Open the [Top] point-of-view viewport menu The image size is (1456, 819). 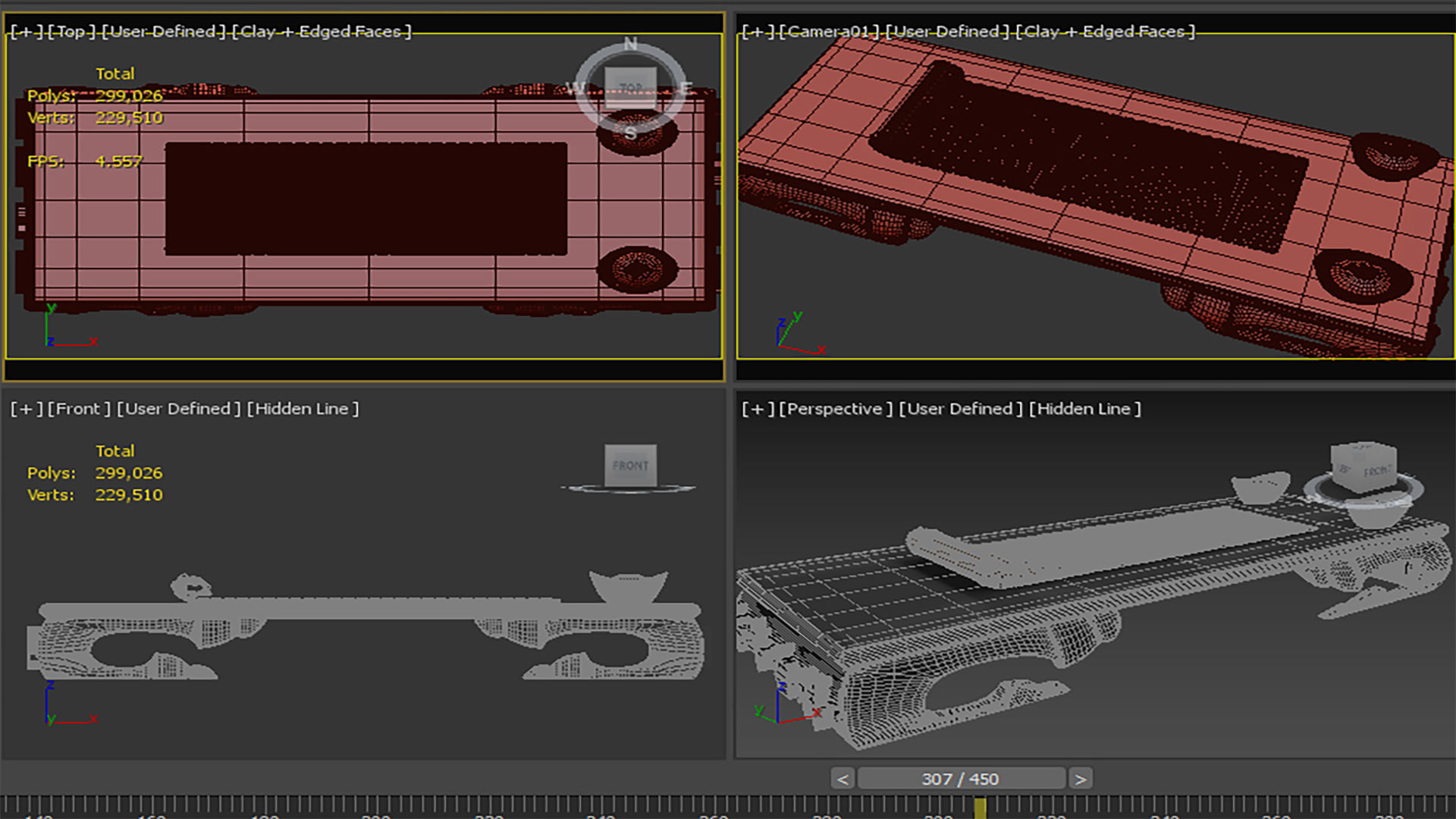(x=72, y=31)
